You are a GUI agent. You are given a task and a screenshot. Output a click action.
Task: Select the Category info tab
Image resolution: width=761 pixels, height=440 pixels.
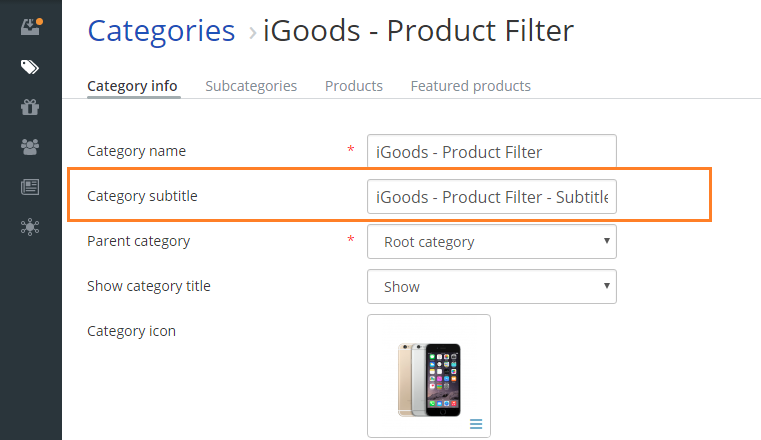pyautogui.click(x=132, y=86)
